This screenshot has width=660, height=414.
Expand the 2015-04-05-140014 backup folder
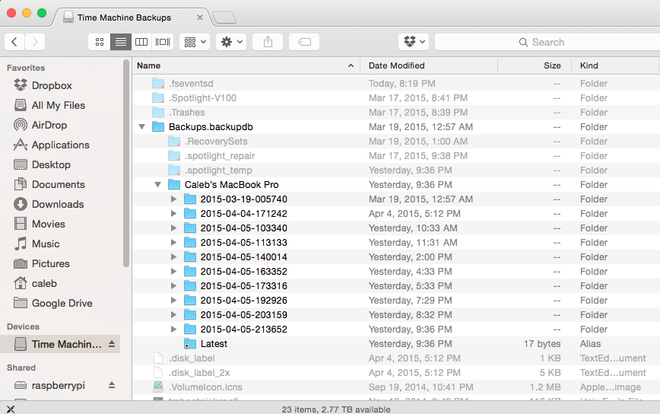click(173, 257)
